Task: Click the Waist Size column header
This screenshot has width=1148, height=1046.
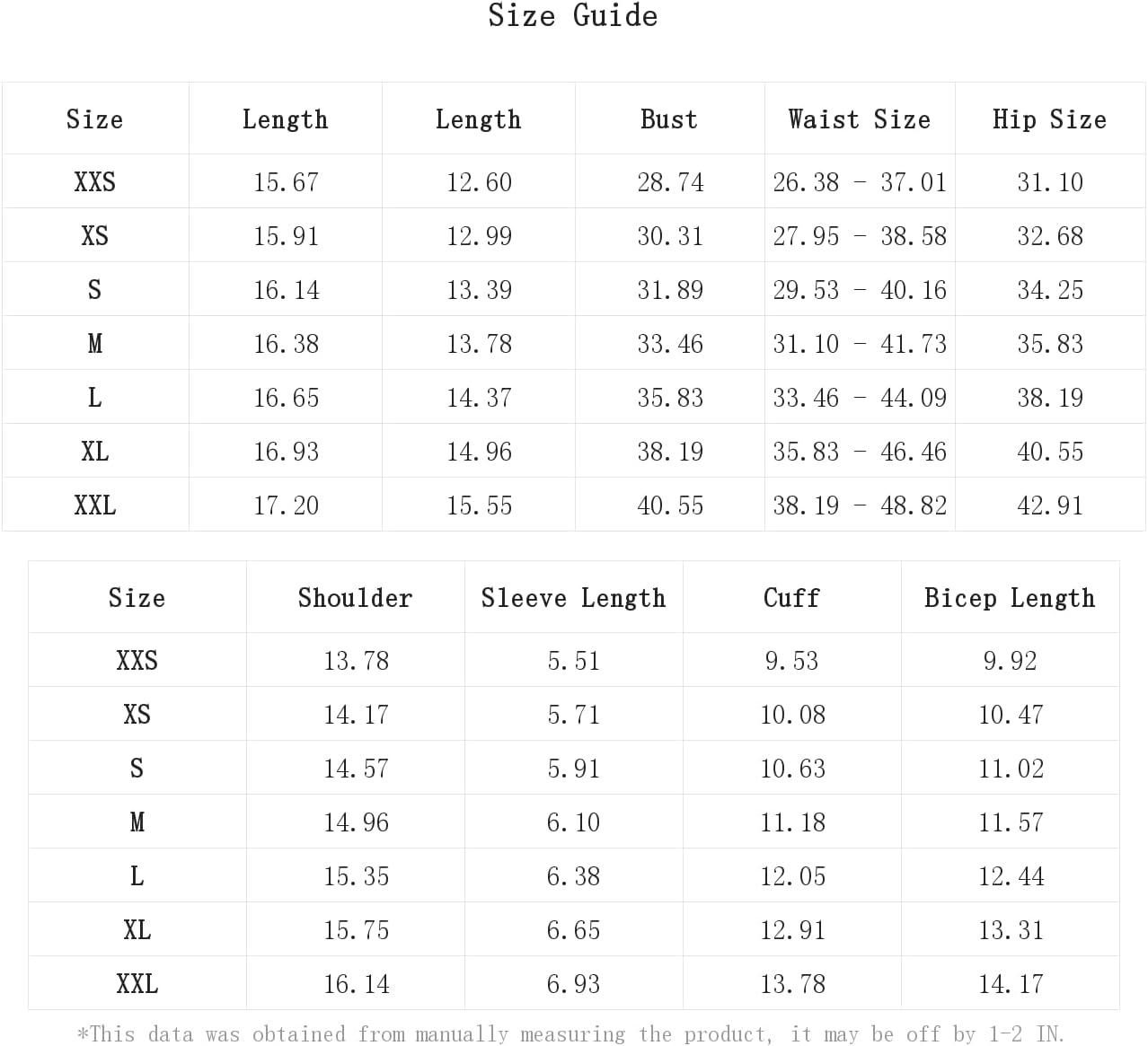Action: (860, 119)
